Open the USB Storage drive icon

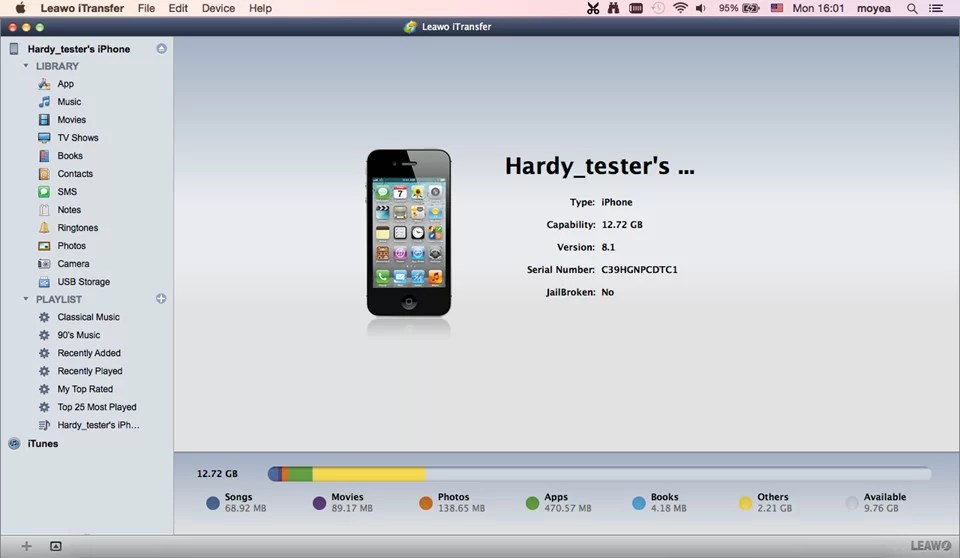pos(44,282)
